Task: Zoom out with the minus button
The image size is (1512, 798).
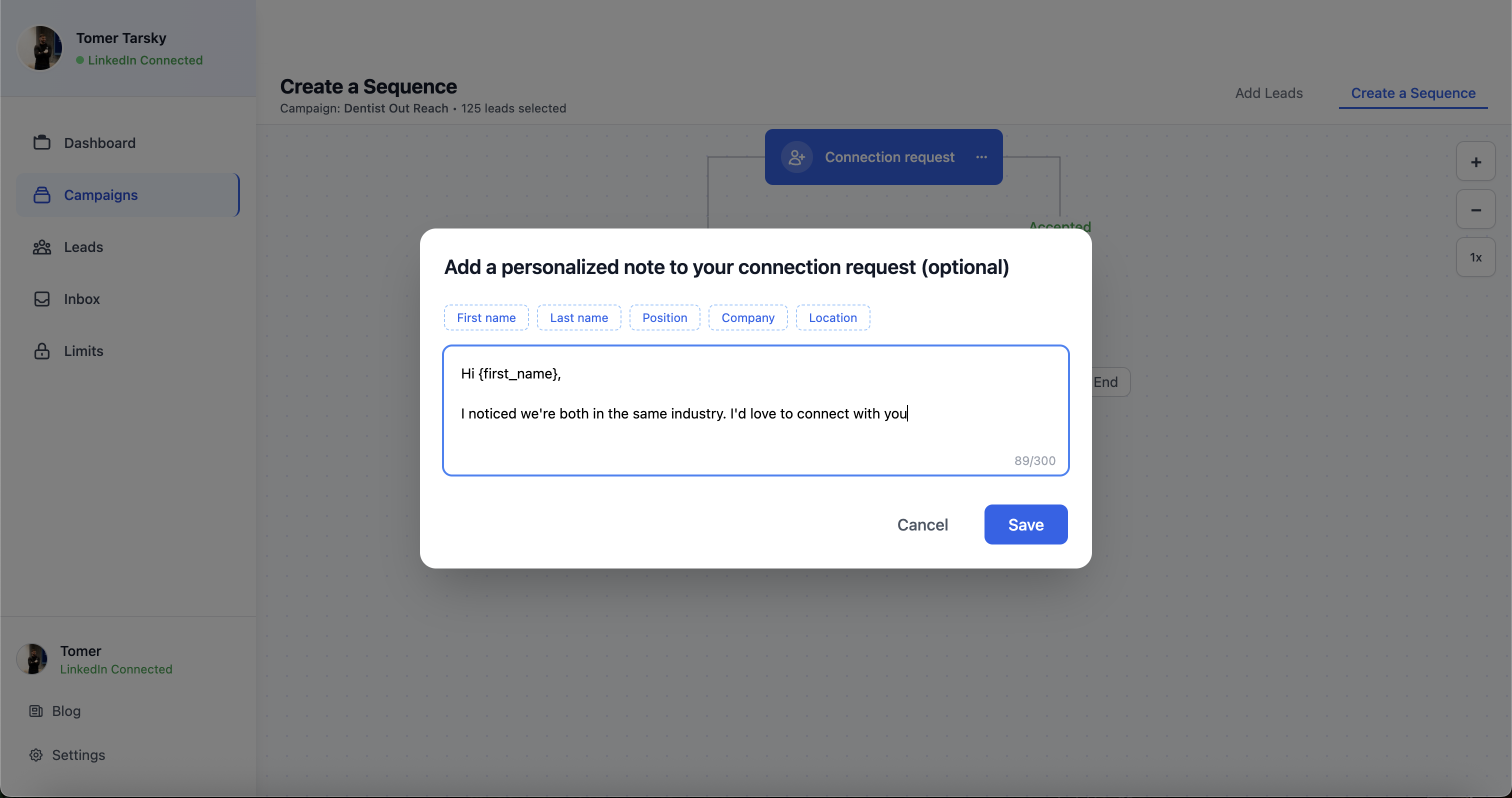Action: coord(1475,210)
